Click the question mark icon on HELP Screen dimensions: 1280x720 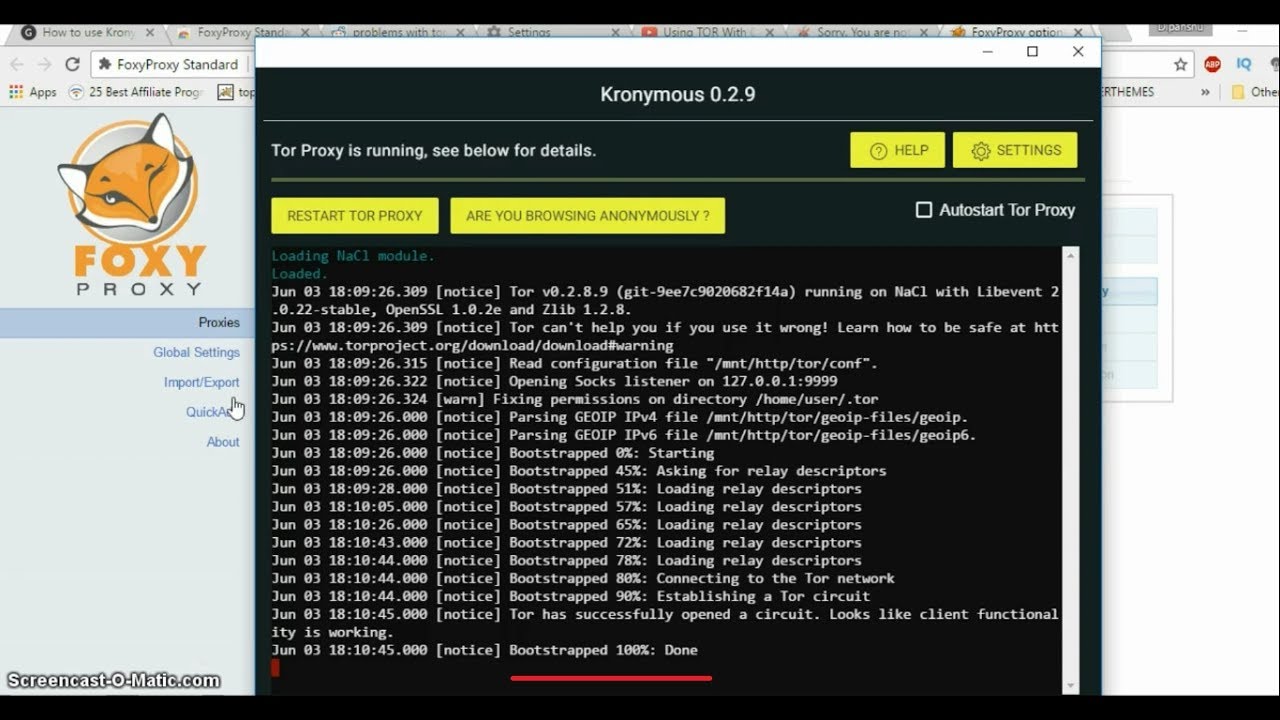879,151
